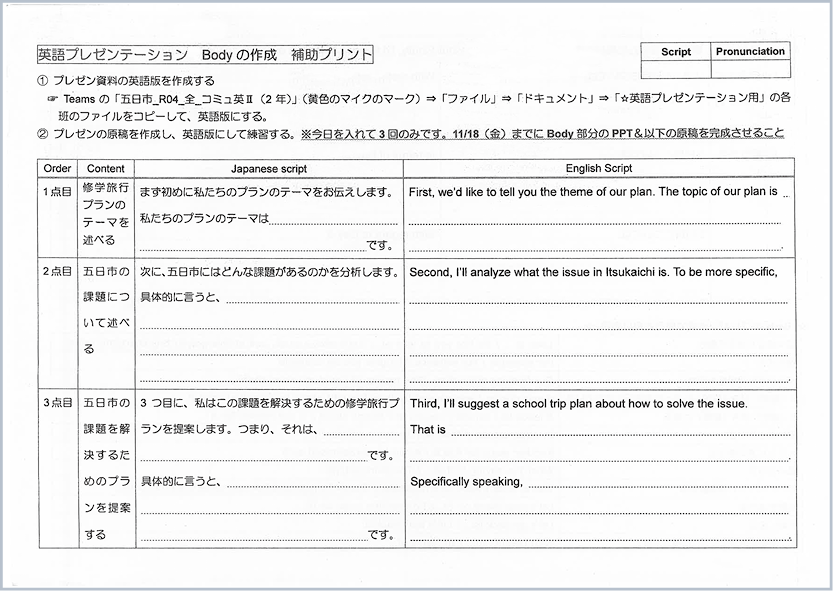Select the 'Pronunciation' header cell

[x=750, y=52]
